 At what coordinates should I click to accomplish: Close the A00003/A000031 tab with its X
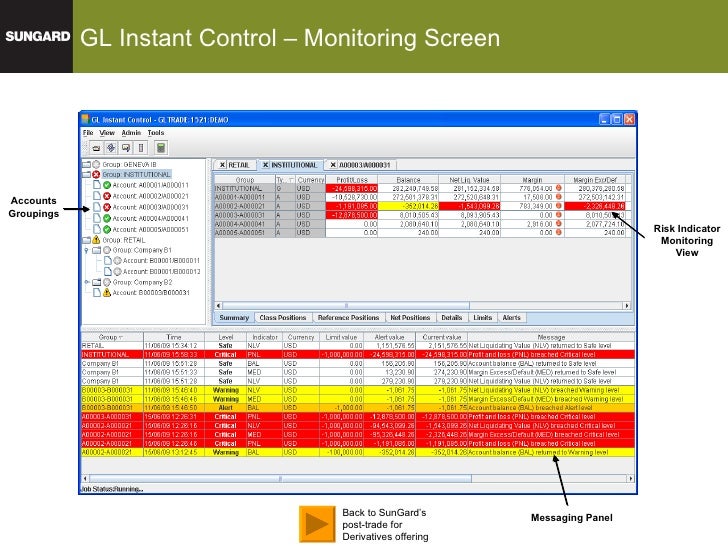click(333, 165)
